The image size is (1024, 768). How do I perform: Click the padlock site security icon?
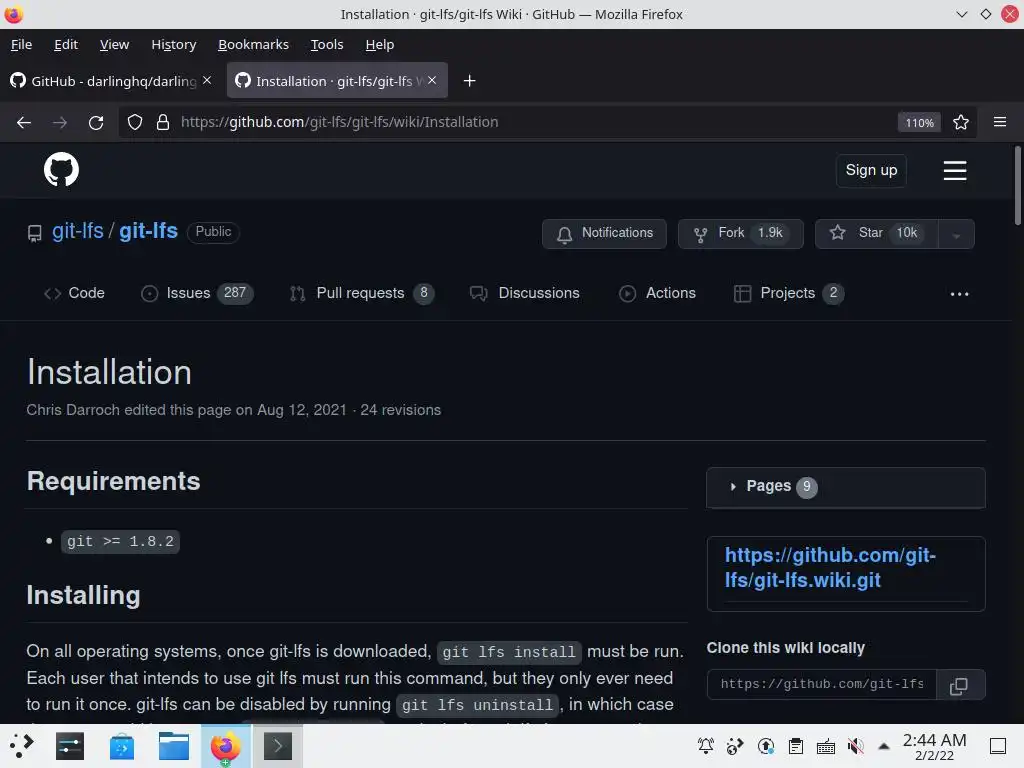[x=163, y=122]
